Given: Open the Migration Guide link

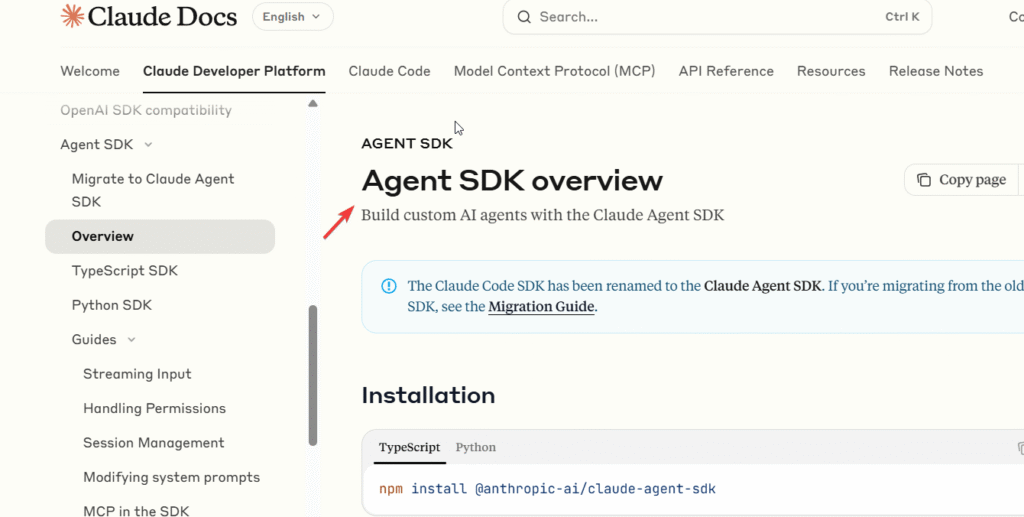Looking at the screenshot, I should click(x=541, y=307).
